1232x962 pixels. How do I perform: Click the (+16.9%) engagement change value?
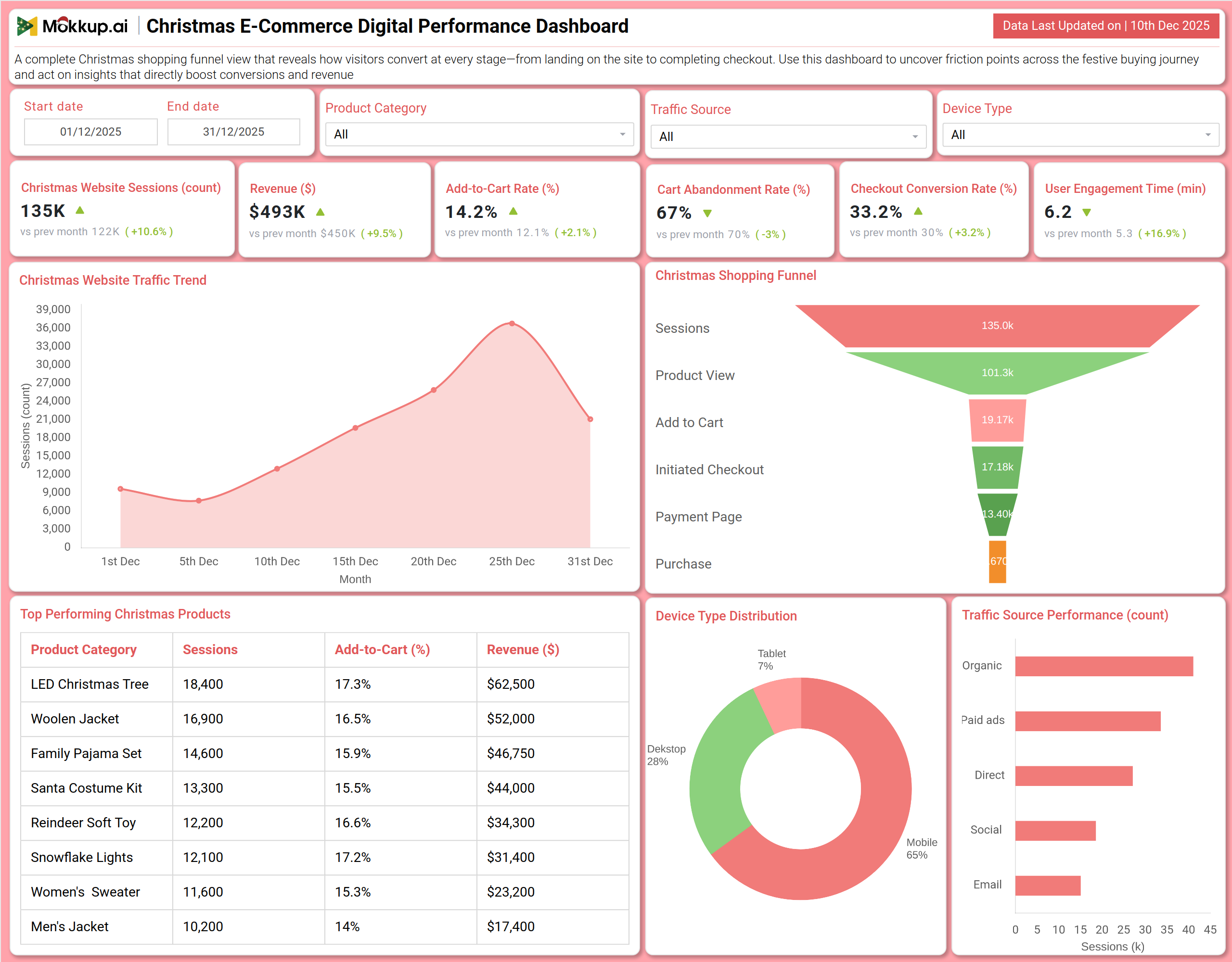1162,233
